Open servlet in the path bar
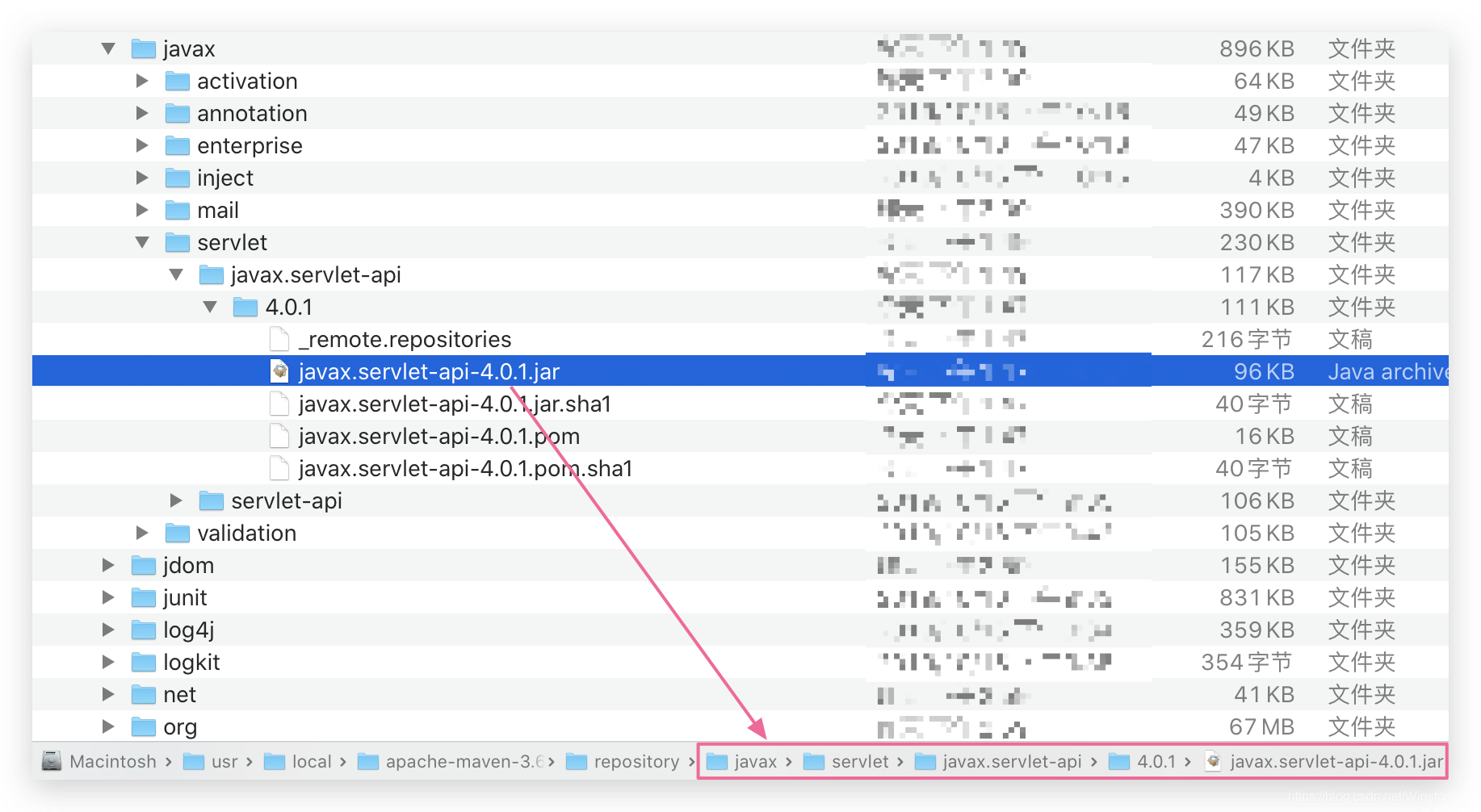 845,761
